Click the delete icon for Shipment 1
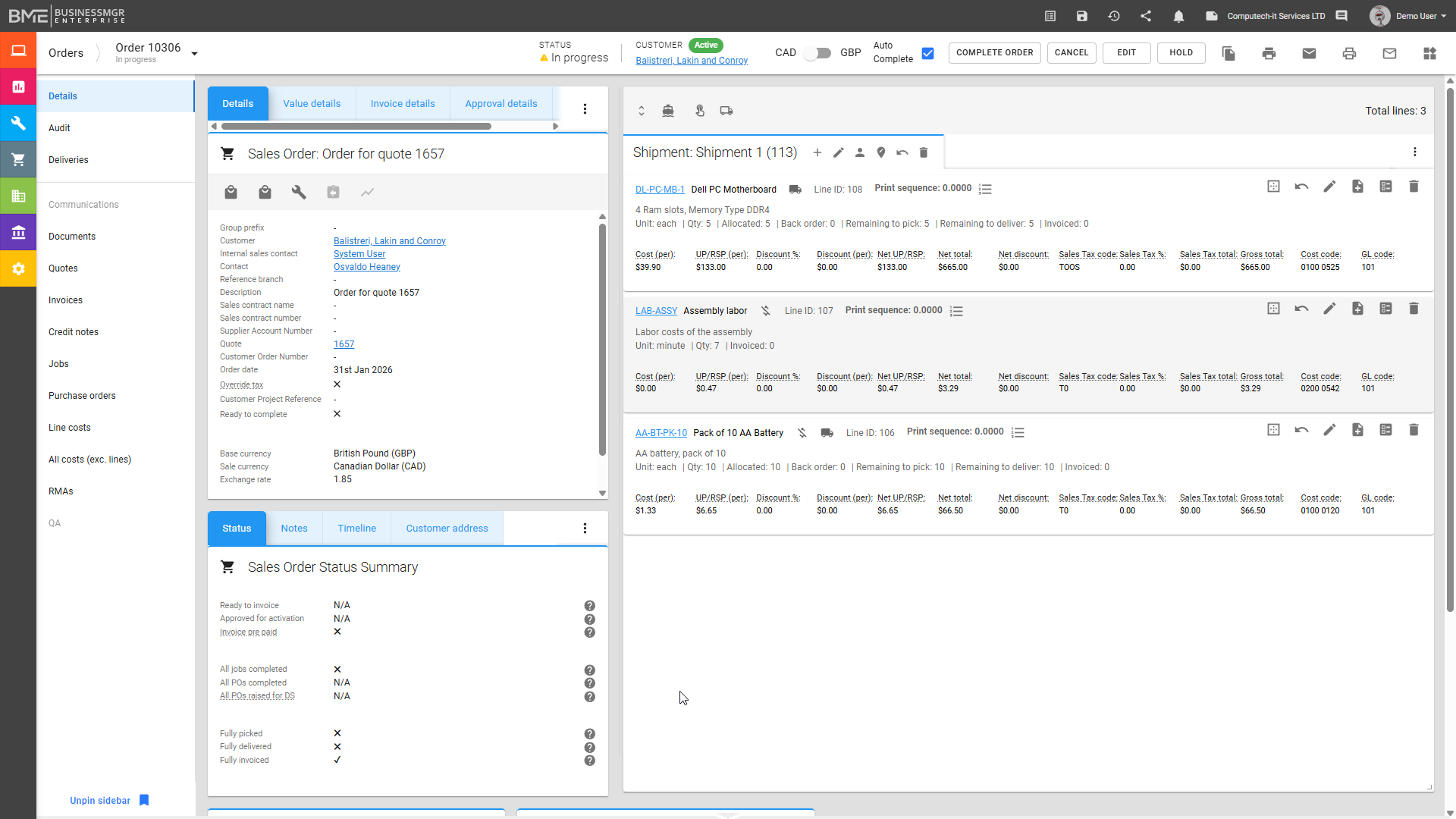The width and height of the screenshot is (1456, 819). 924,152
